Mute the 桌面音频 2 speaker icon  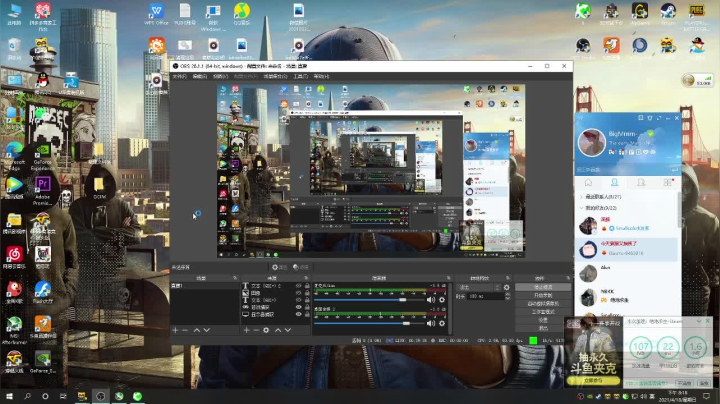431,323
